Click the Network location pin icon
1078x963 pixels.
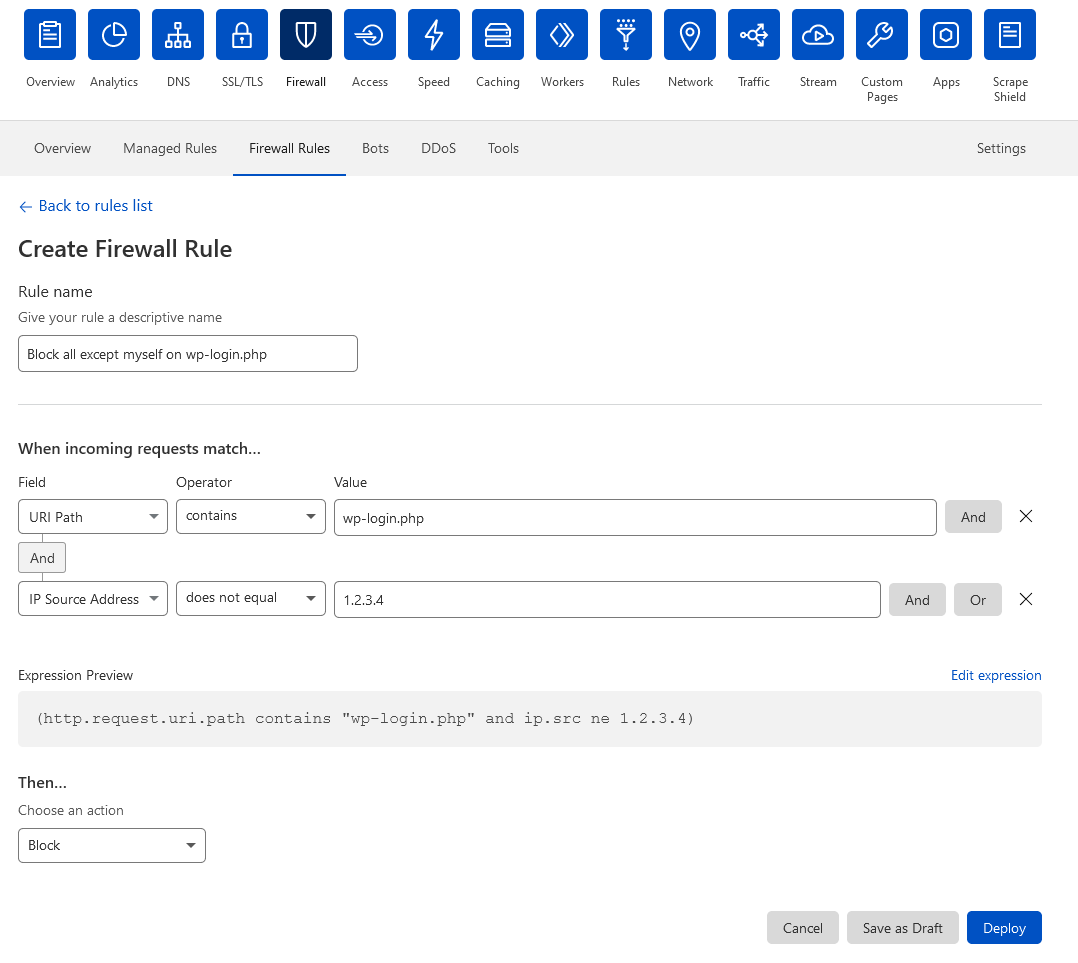coord(690,35)
